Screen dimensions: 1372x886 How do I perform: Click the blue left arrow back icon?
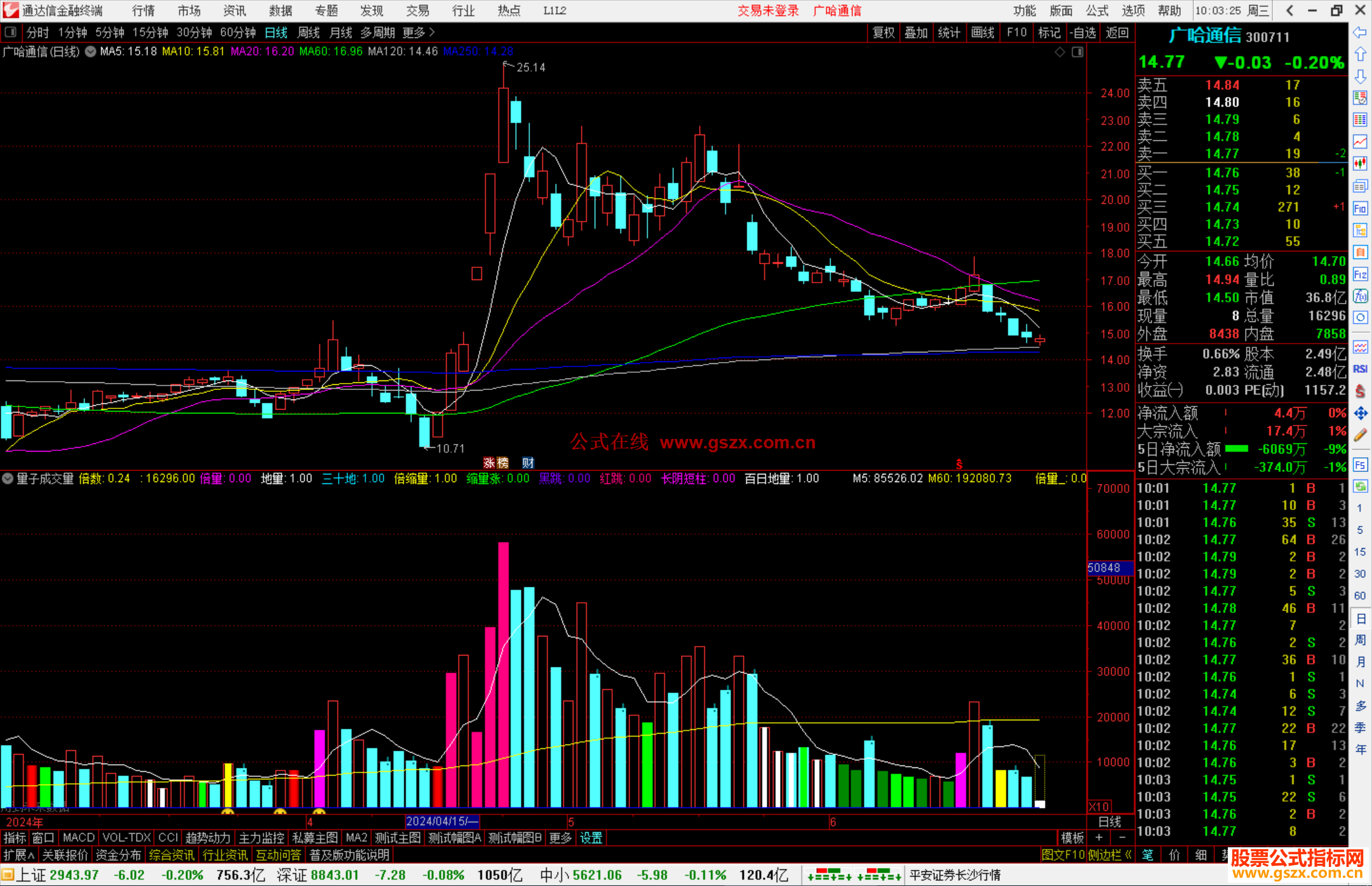[x=1360, y=32]
